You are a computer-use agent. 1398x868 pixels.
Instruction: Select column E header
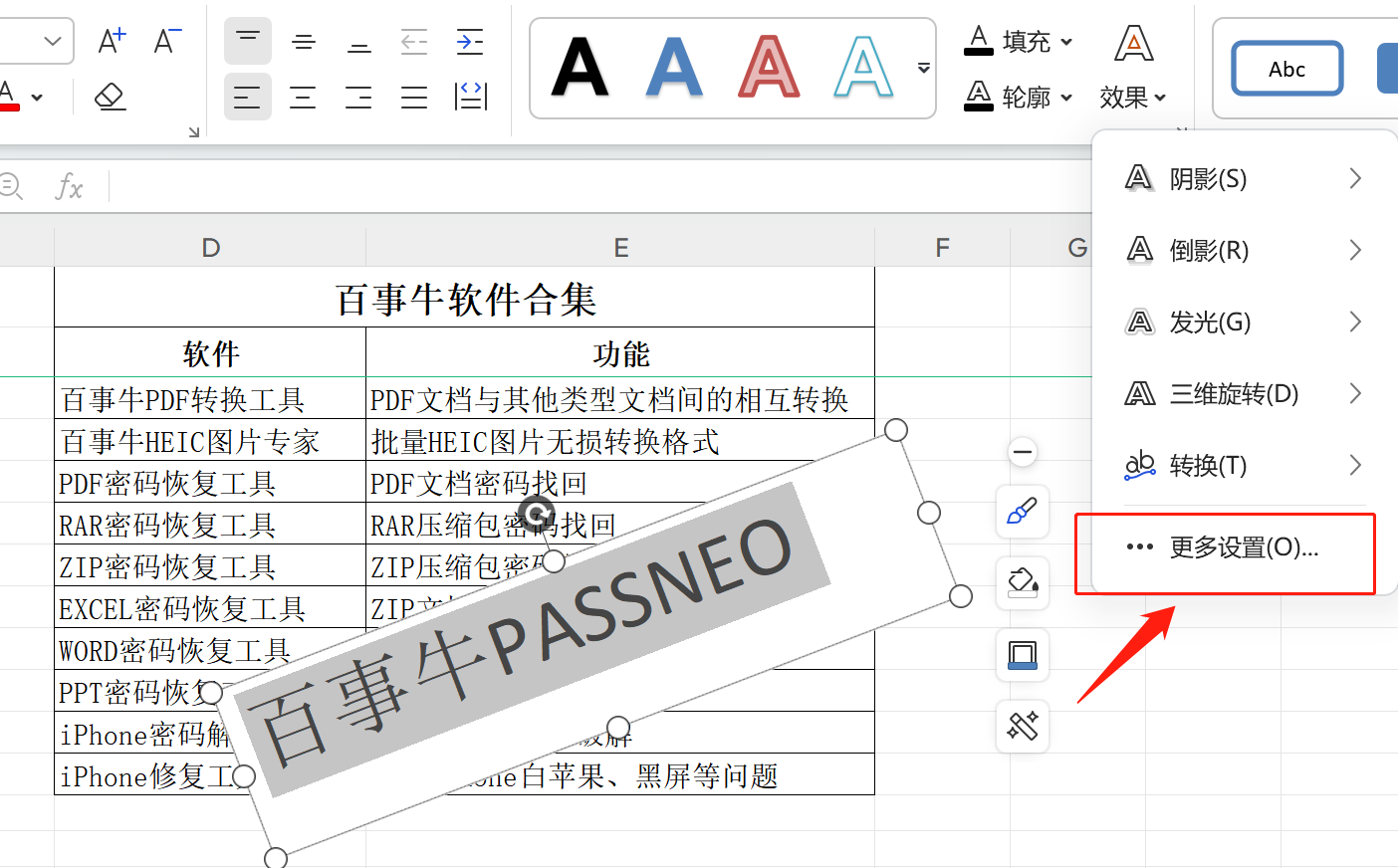(x=620, y=247)
